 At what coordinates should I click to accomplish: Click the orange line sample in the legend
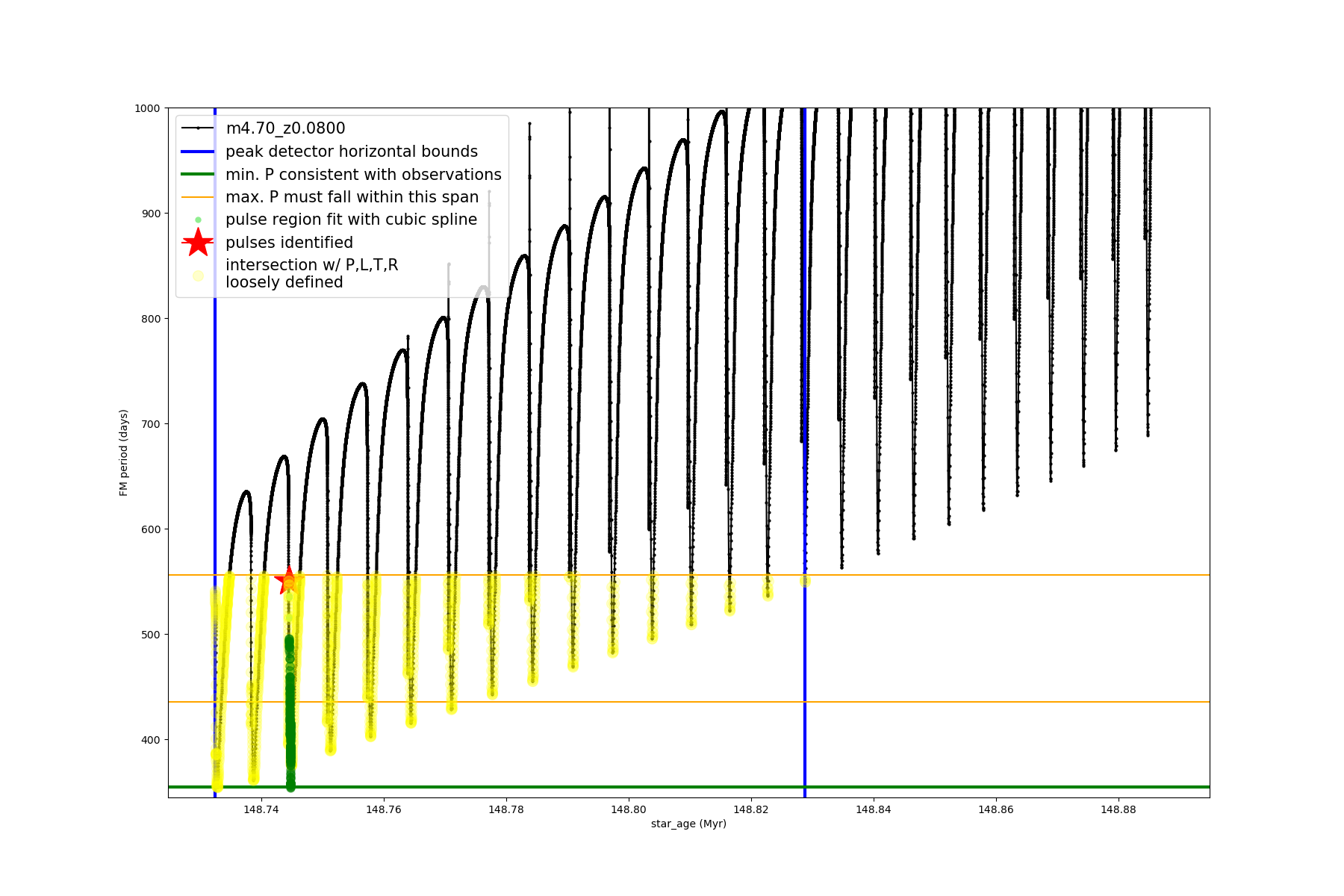(198, 197)
